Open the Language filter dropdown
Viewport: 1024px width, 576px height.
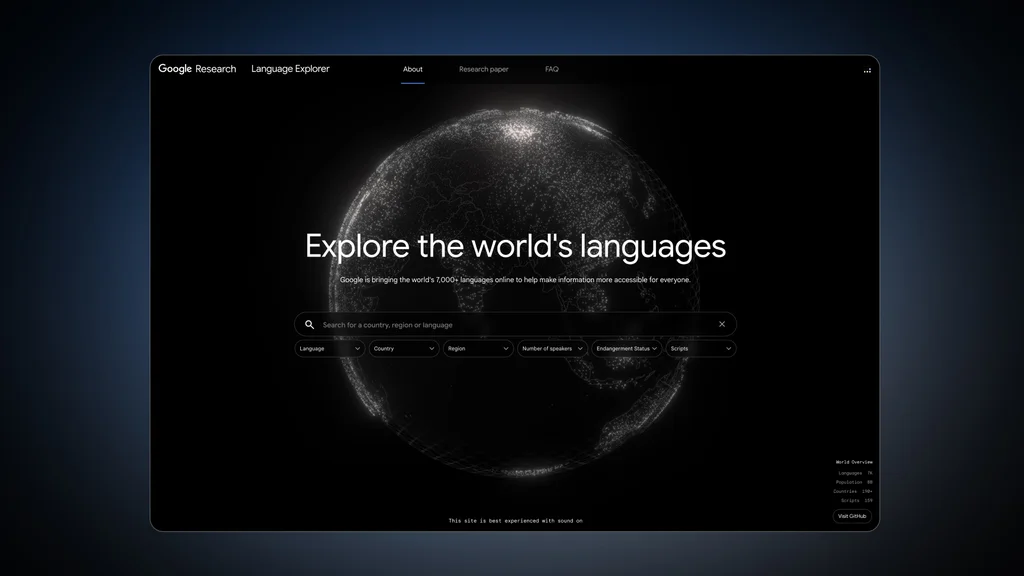[329, 349]
